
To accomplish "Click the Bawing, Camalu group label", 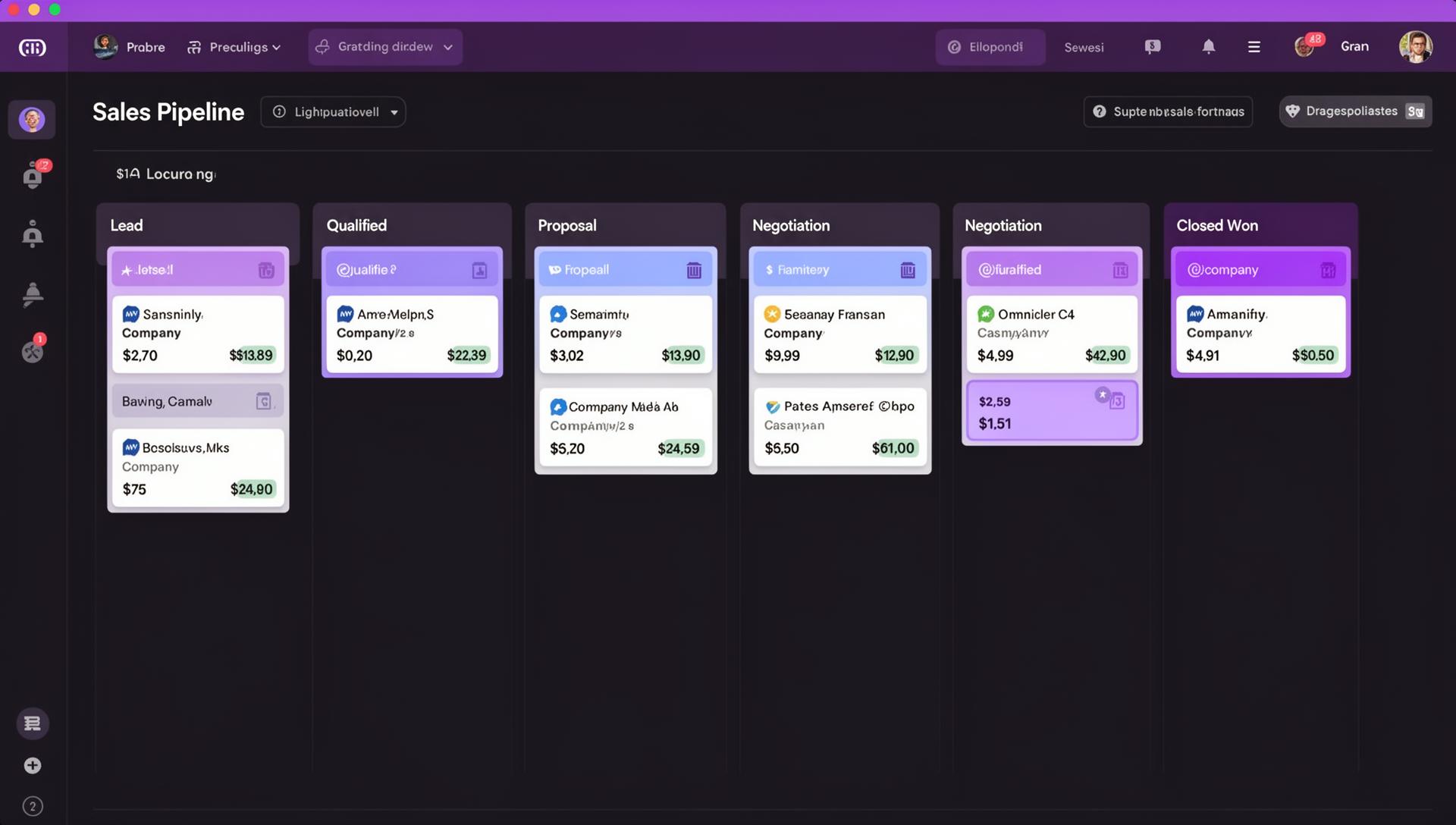I will [167, 401].
